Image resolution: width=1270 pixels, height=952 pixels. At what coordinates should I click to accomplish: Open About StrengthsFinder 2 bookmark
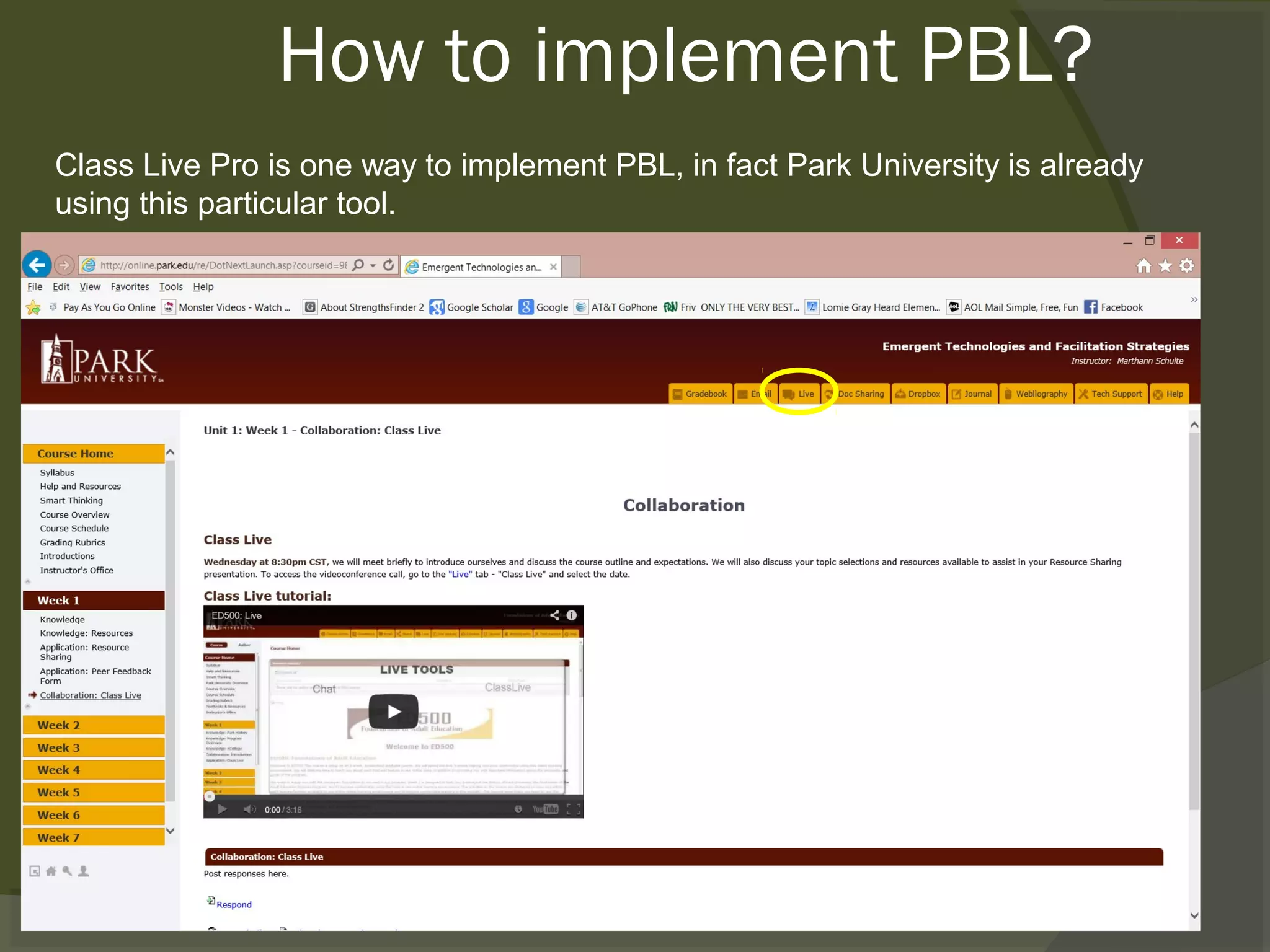pyautogui.click(x=364, y=307)
